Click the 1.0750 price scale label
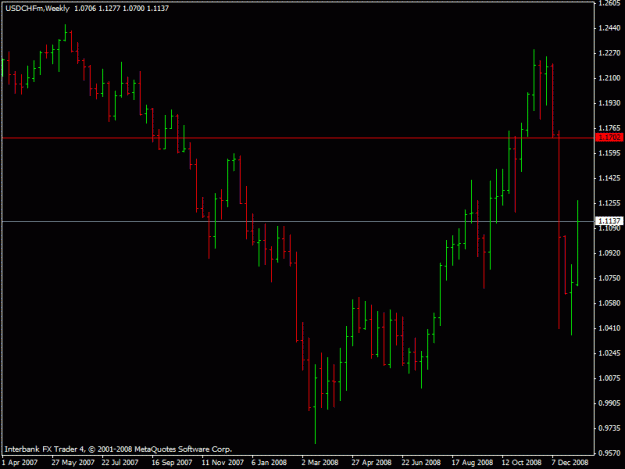 pyautogui.click(x=609, y=278)
